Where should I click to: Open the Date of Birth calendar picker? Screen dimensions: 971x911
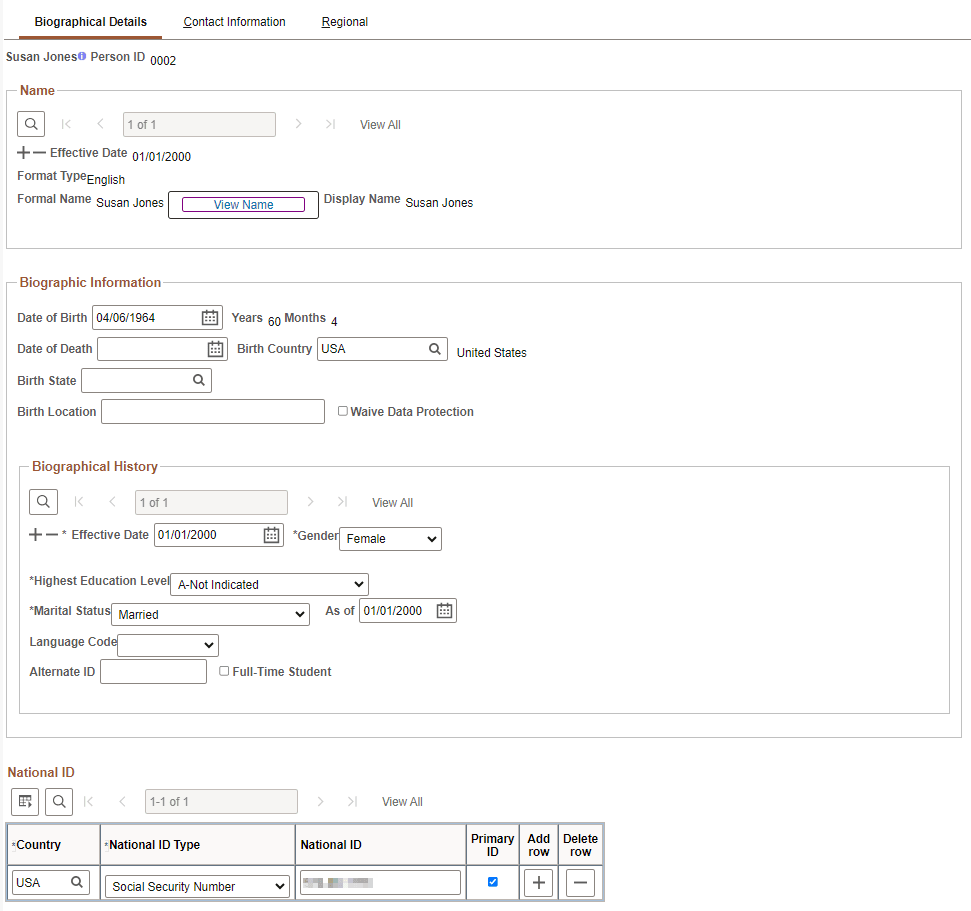coord(209,317)
